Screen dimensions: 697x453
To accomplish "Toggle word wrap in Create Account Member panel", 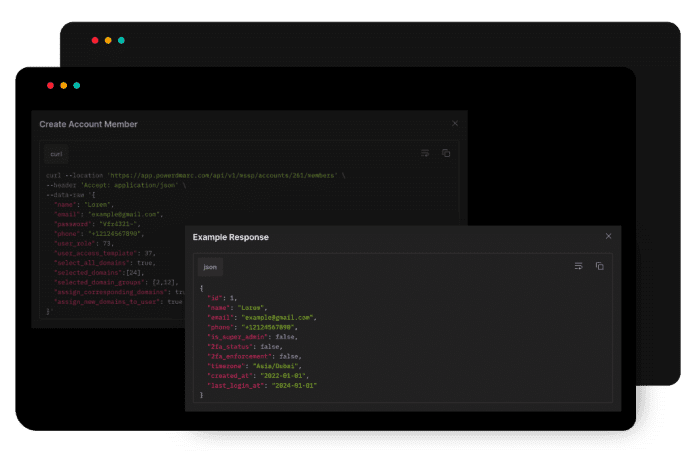I will pyautogui.click(x=425, y=153).
